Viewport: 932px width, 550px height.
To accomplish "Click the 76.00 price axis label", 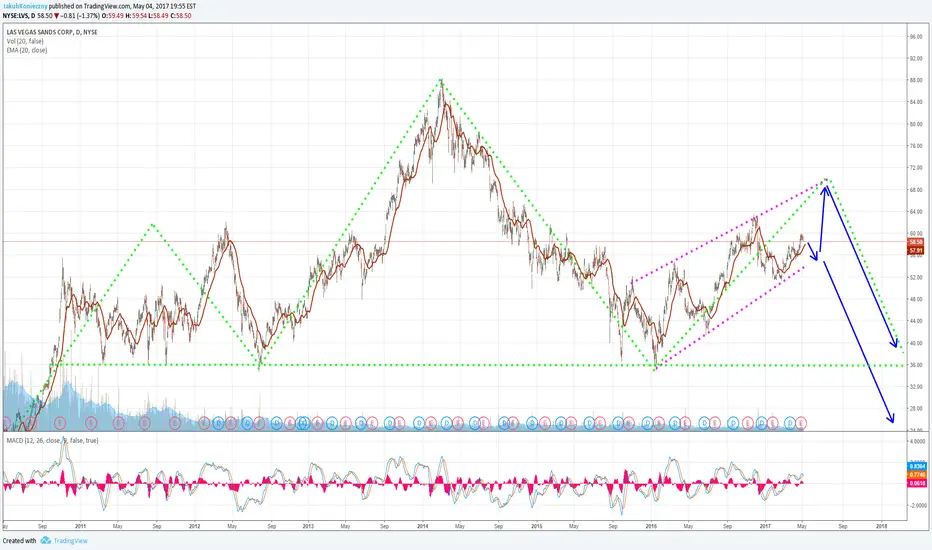I will click(915, 146).
